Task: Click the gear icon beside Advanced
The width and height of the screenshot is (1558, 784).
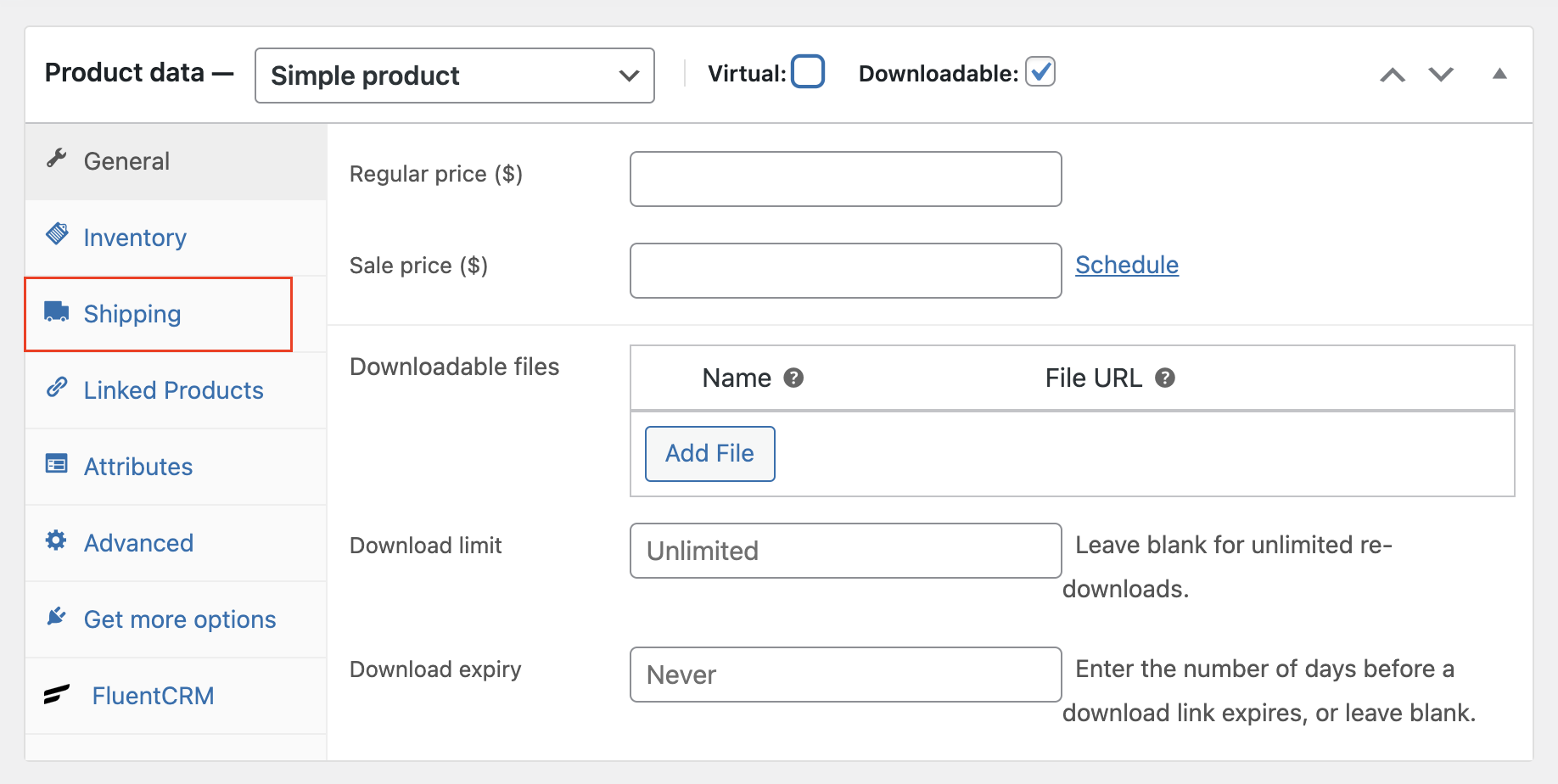Action: click(x=56, y=541)
